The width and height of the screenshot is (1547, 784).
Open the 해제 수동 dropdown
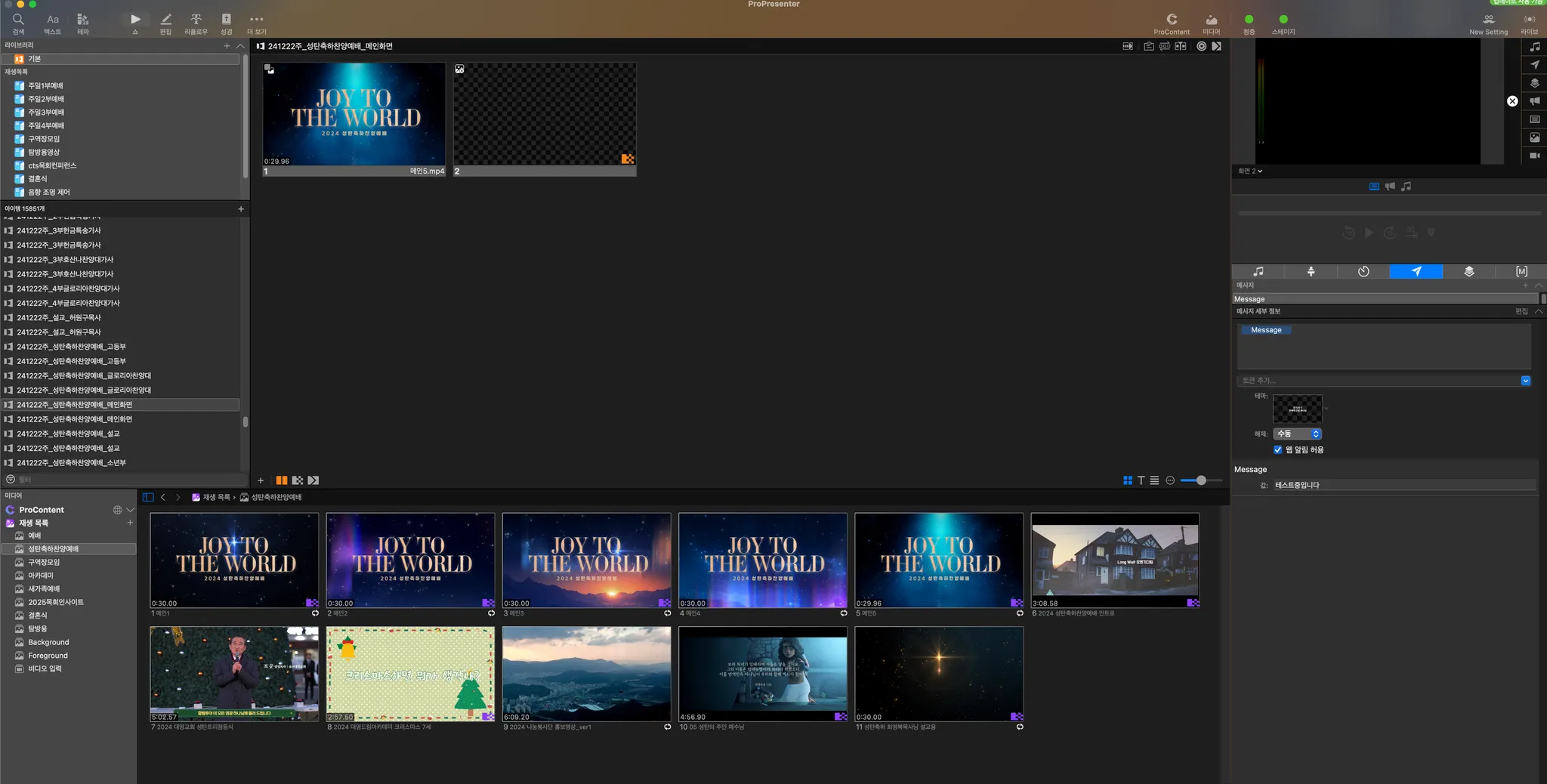[1297, 434]
